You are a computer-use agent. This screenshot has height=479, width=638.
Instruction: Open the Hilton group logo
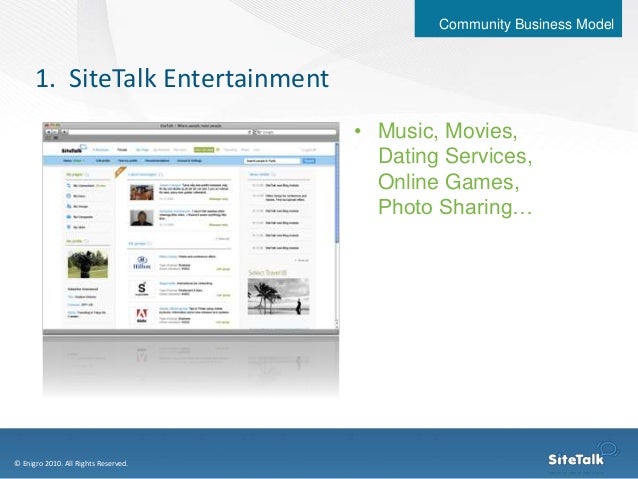coord(142,262)
